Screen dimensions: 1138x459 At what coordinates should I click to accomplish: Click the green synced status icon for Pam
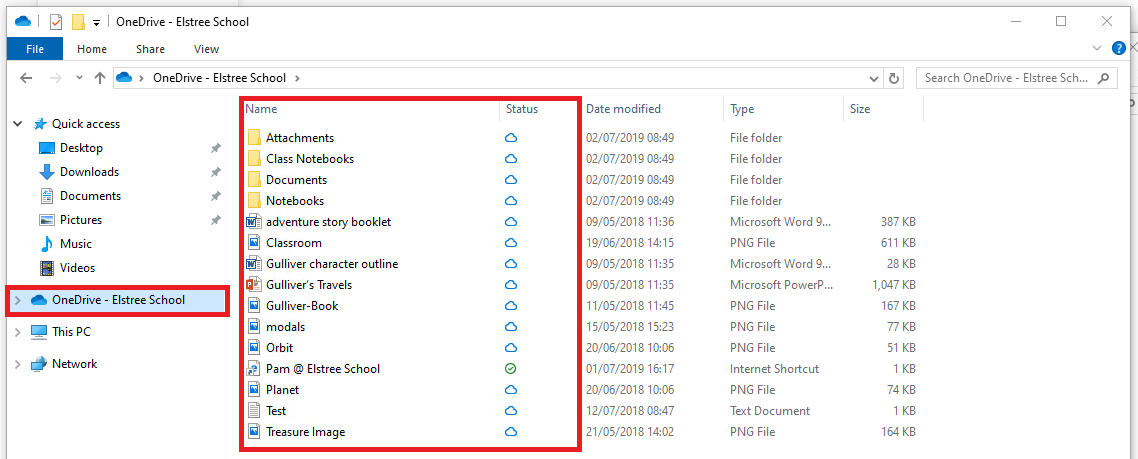510,369
